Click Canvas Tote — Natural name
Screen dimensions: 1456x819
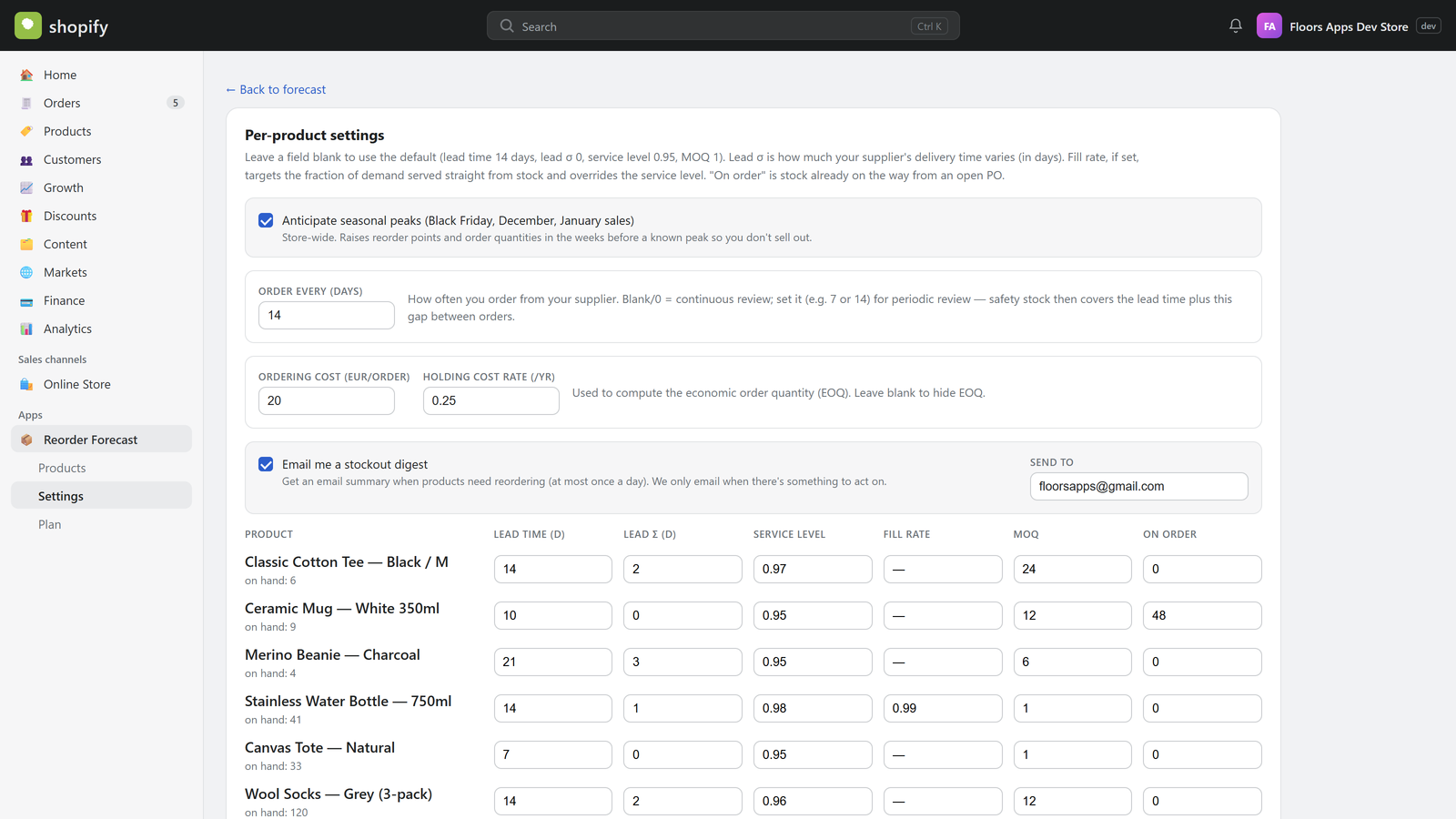319,747
